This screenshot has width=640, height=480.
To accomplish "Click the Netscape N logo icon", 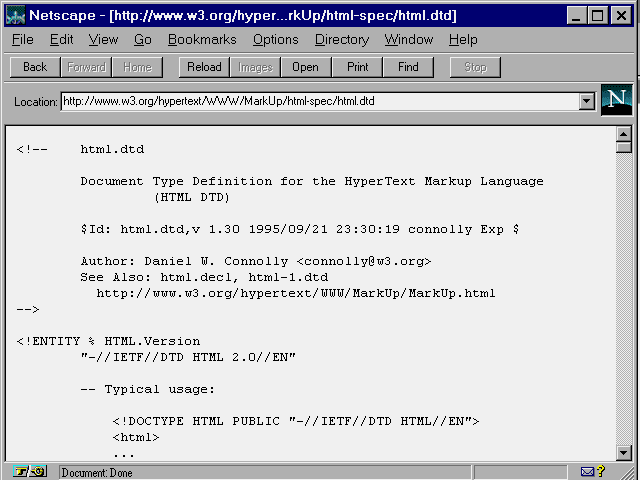I will click(617, 101).
